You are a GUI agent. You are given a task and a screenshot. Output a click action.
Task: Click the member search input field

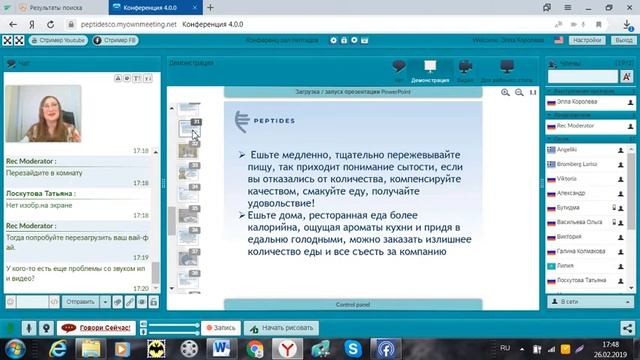point(583,76)
